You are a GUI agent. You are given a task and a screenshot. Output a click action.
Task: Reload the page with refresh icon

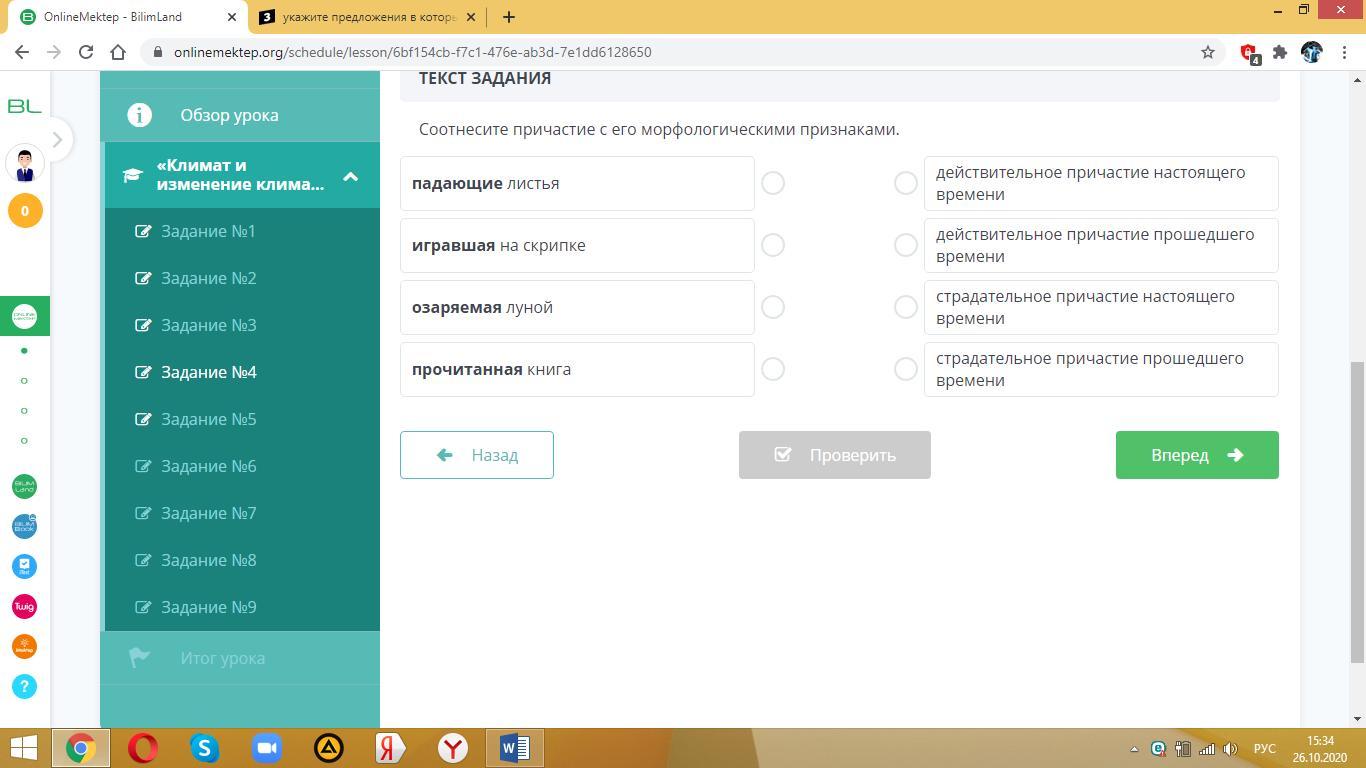(x=86, y=52)
